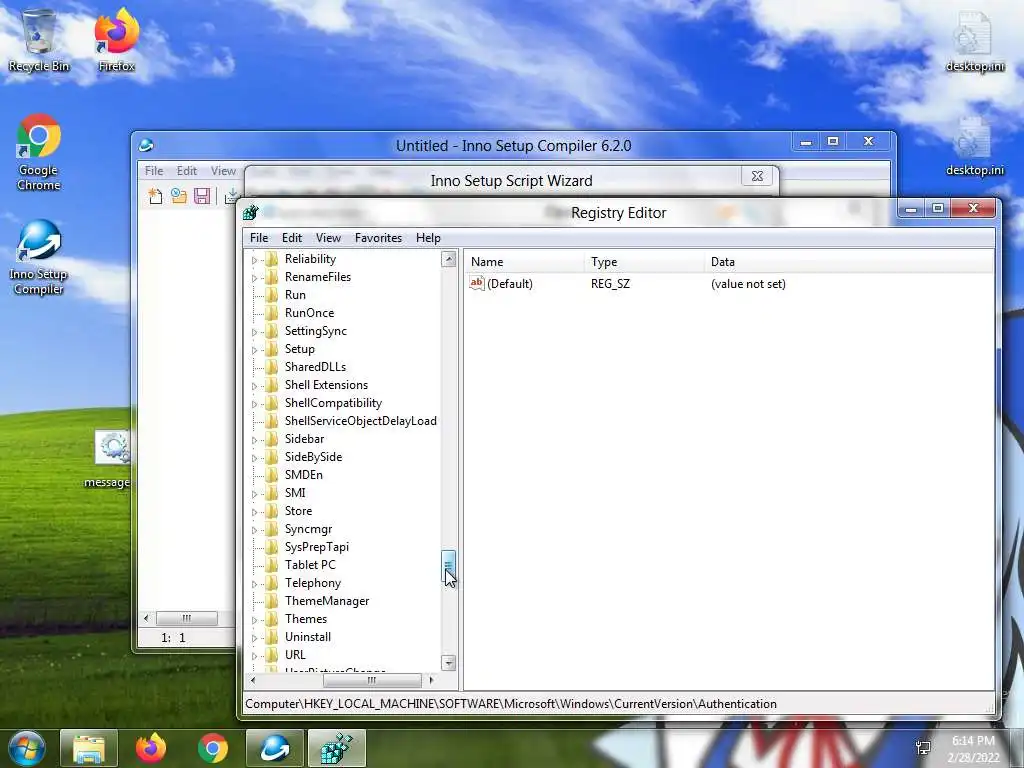Switch to Inno Setup taskbar button
The width and height of the screenshot is (1024, 768).
(275, 748)
